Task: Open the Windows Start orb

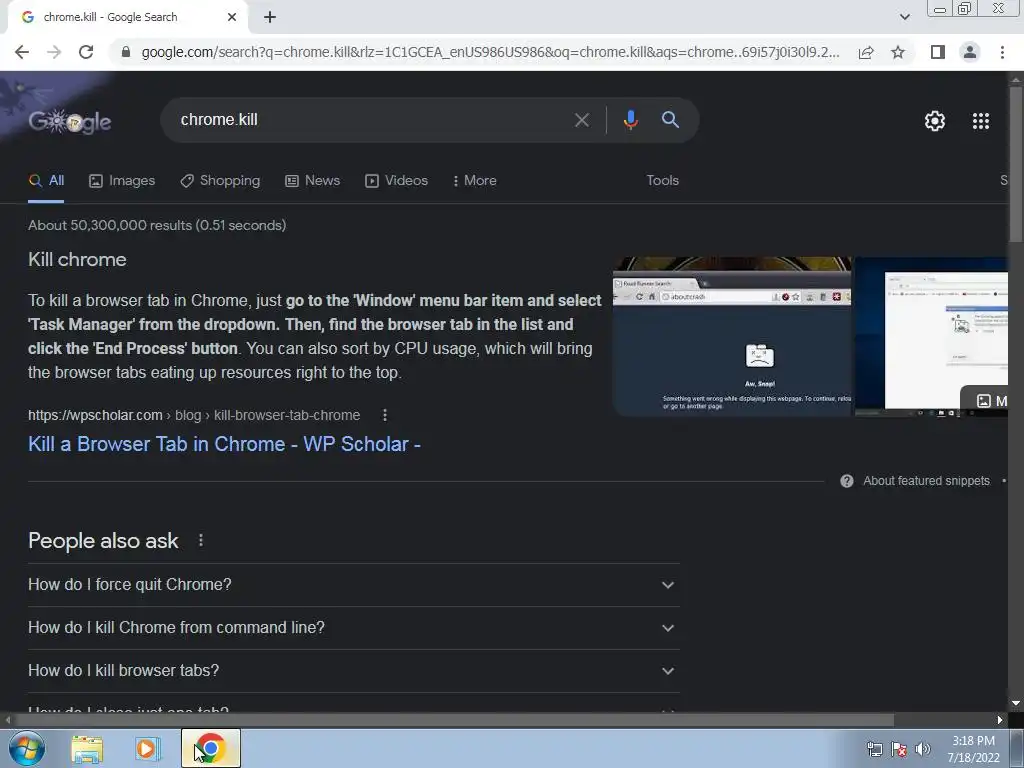Action: (x=27, y=748)
